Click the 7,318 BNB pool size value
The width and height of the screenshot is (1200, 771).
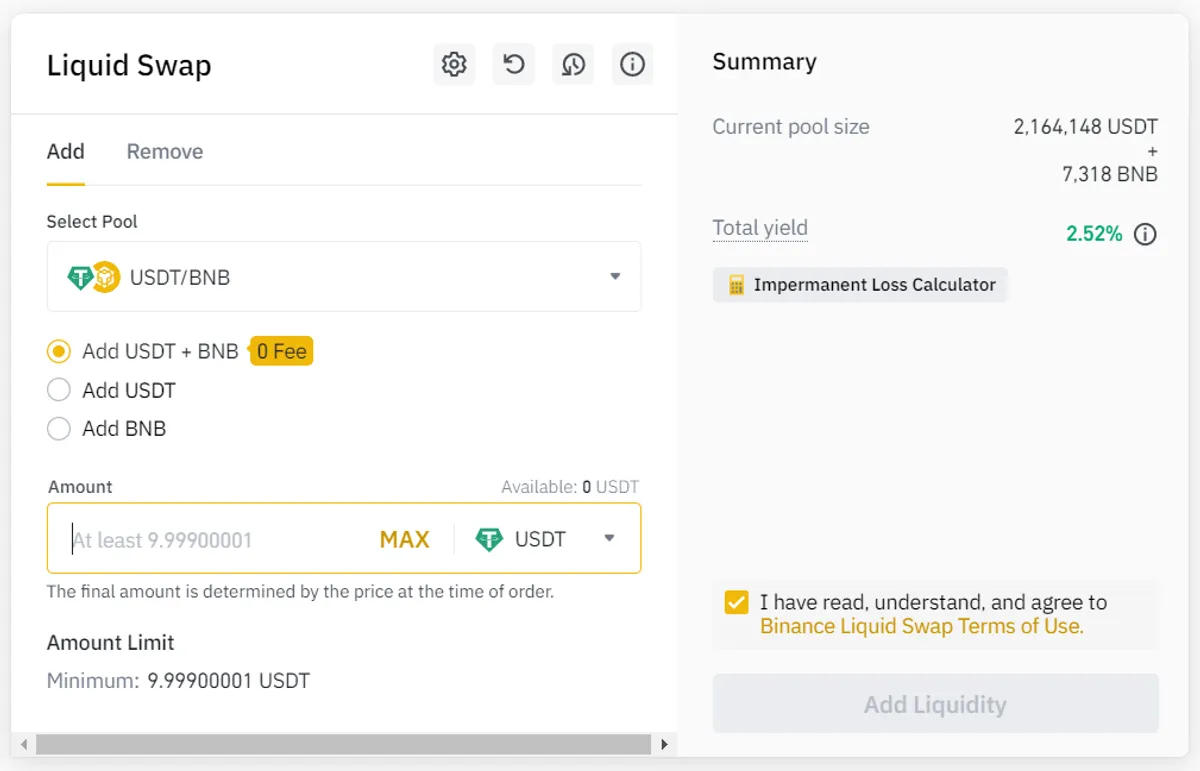1110,174
